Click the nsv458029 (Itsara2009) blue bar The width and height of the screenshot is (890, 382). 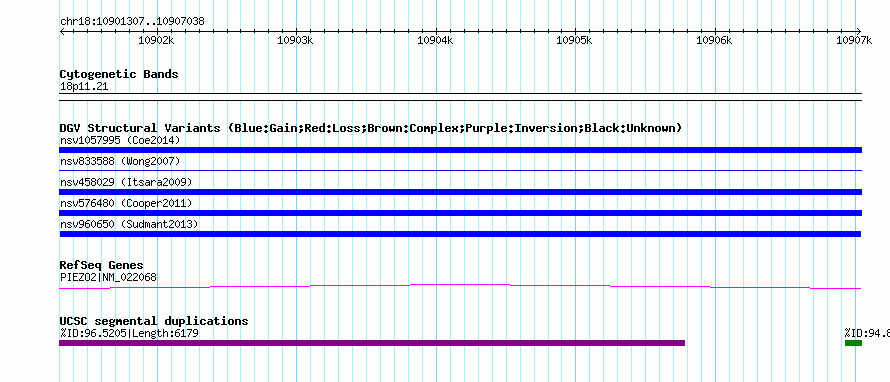[x=460, y=192]
